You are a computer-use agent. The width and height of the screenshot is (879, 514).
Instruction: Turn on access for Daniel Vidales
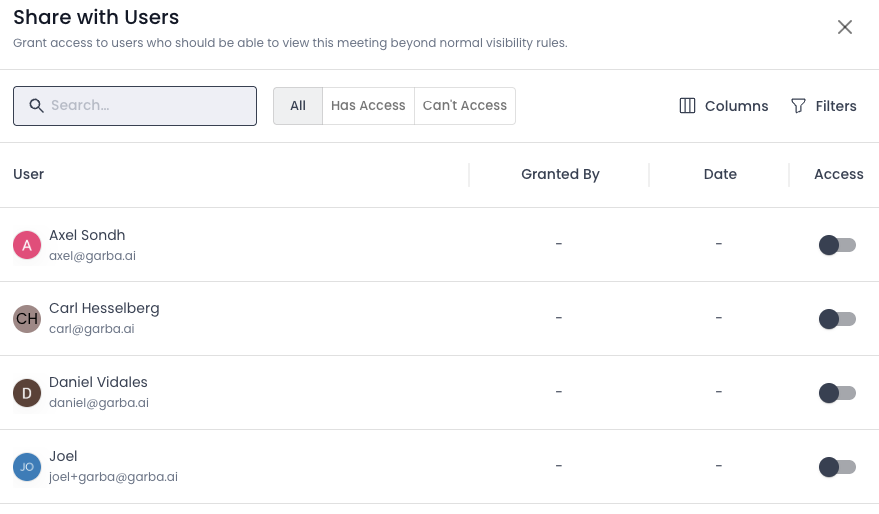[837, 393]
